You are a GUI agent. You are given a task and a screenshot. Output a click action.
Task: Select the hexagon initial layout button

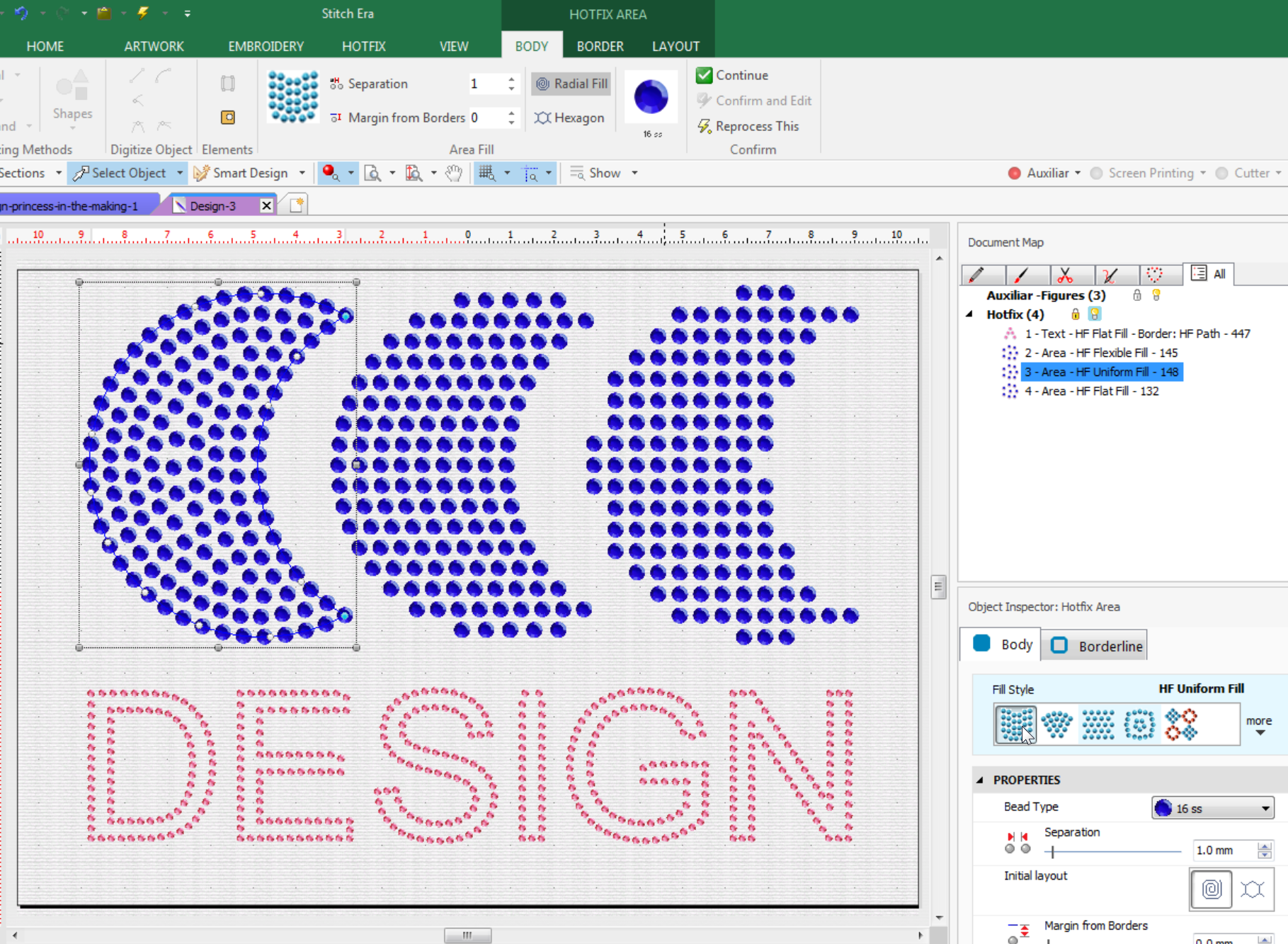coord(1253,889)
